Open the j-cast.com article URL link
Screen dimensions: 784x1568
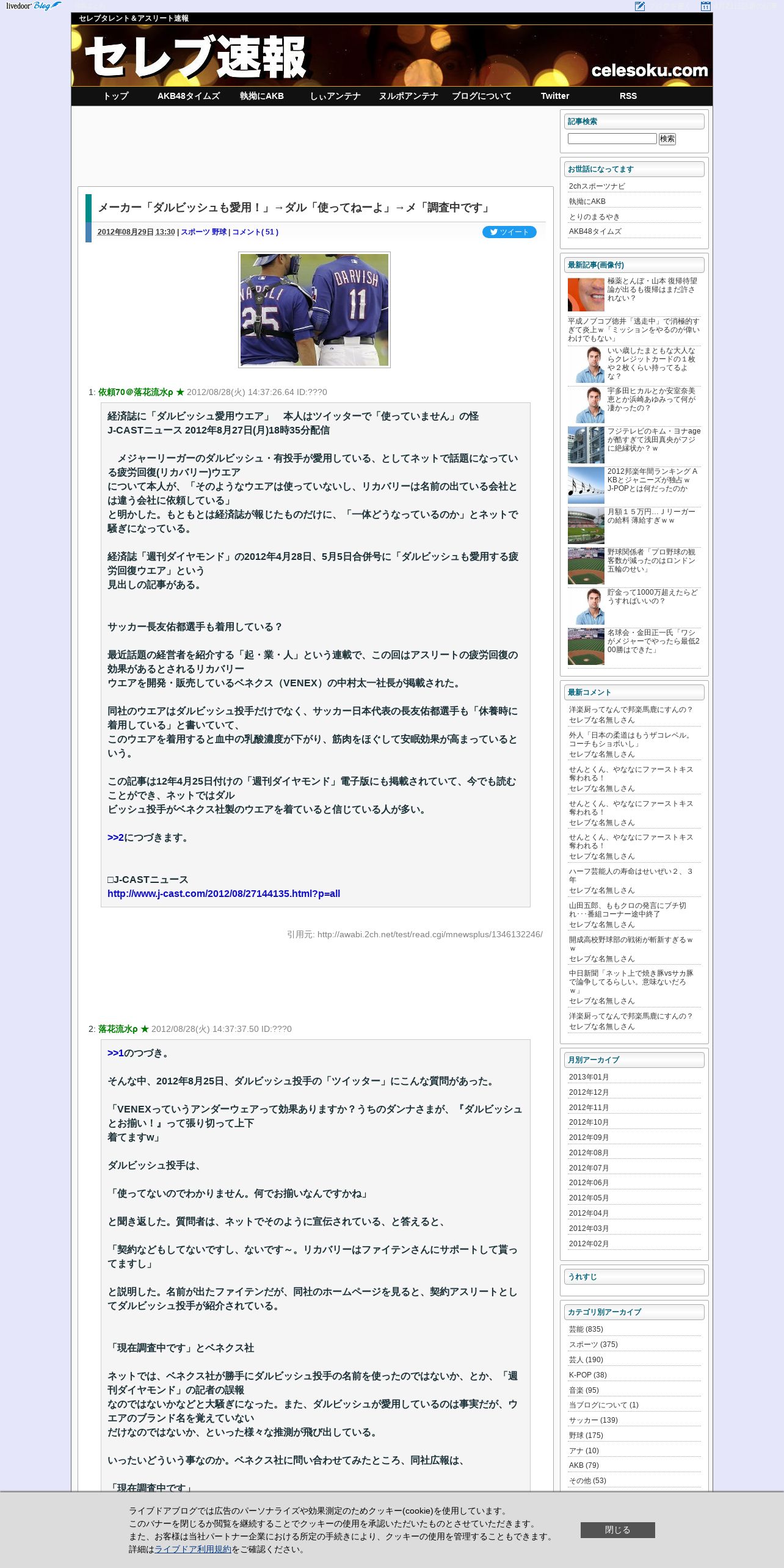click(223, 894)
